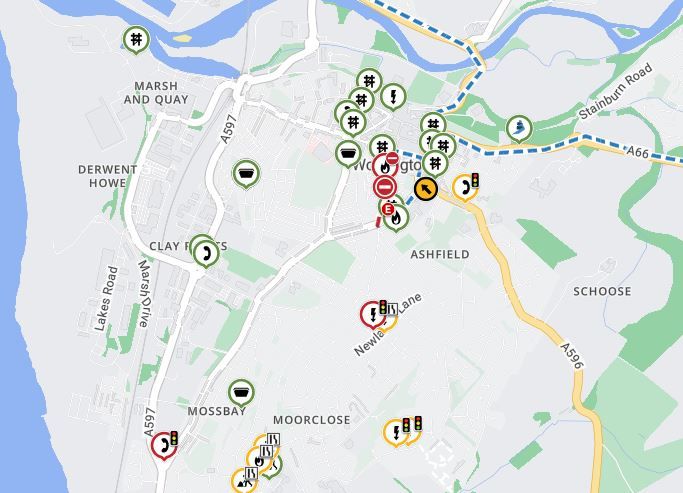Screen dimensions: 683x493
Task: Click the yellow electricity marker in Moorclose
Action: click(x=396, y=432)
